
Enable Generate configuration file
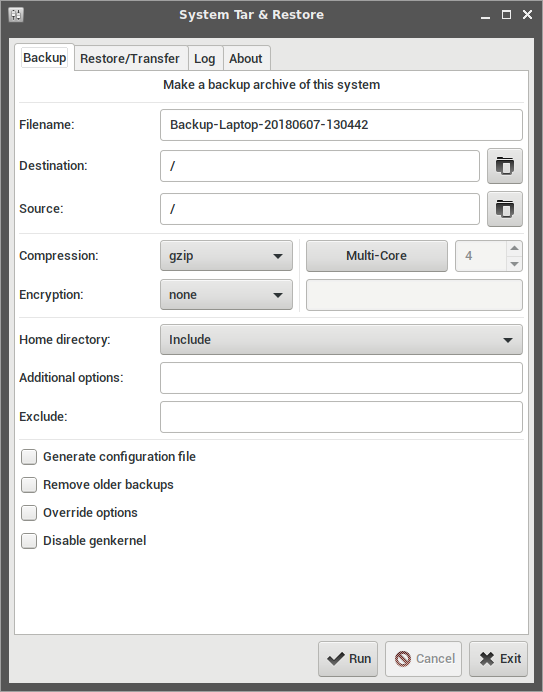(x=29, y=457)
